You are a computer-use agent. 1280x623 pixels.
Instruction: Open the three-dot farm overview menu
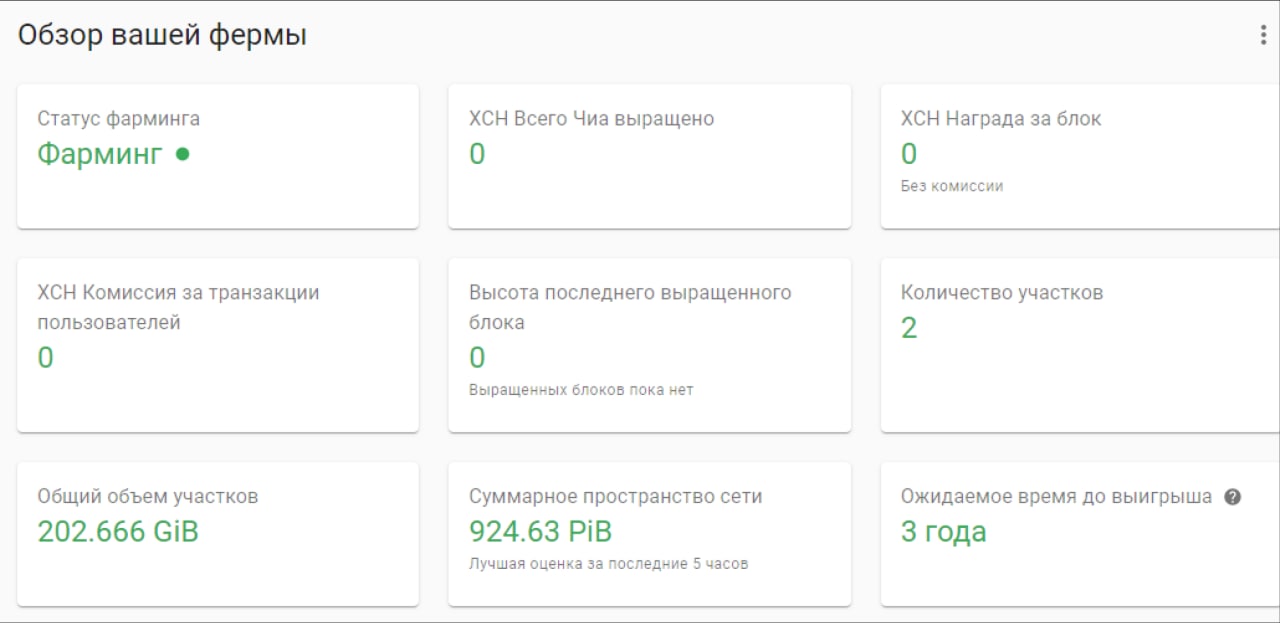tap(1263, 35)
